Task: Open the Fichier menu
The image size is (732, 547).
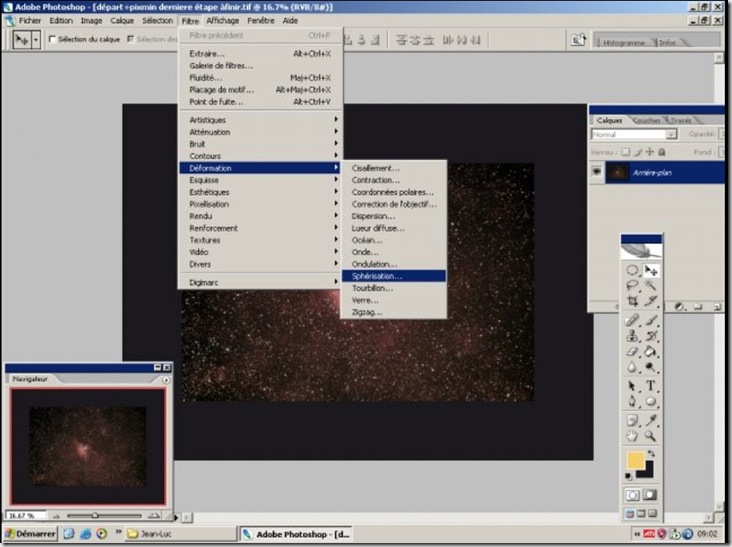Action: (x=30, y=21)
